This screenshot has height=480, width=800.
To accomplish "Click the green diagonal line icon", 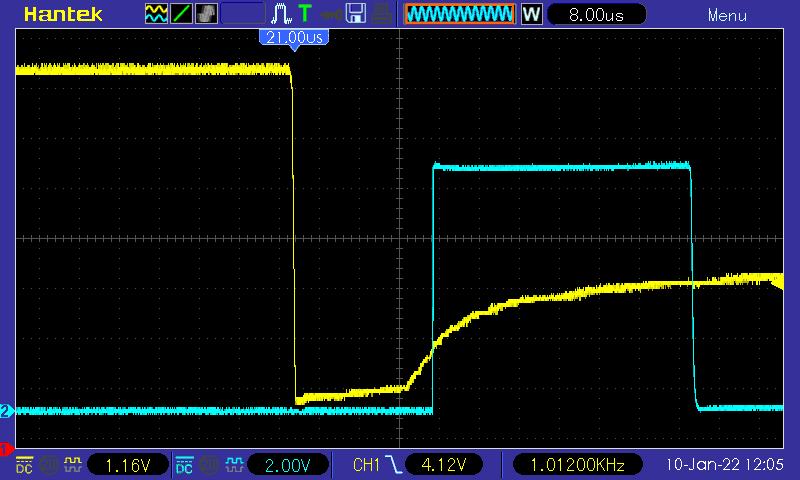I will coord(181,14).
